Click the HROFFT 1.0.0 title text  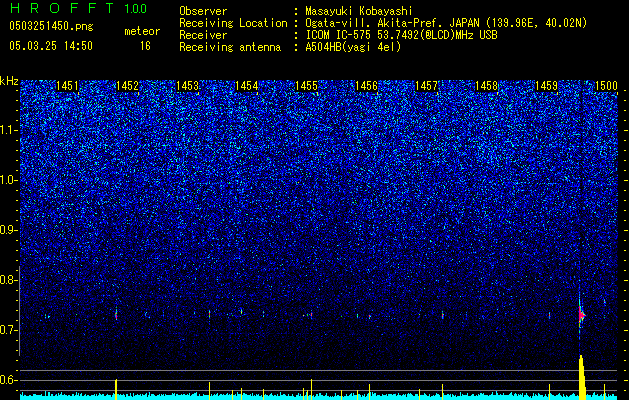click(78, 8)
